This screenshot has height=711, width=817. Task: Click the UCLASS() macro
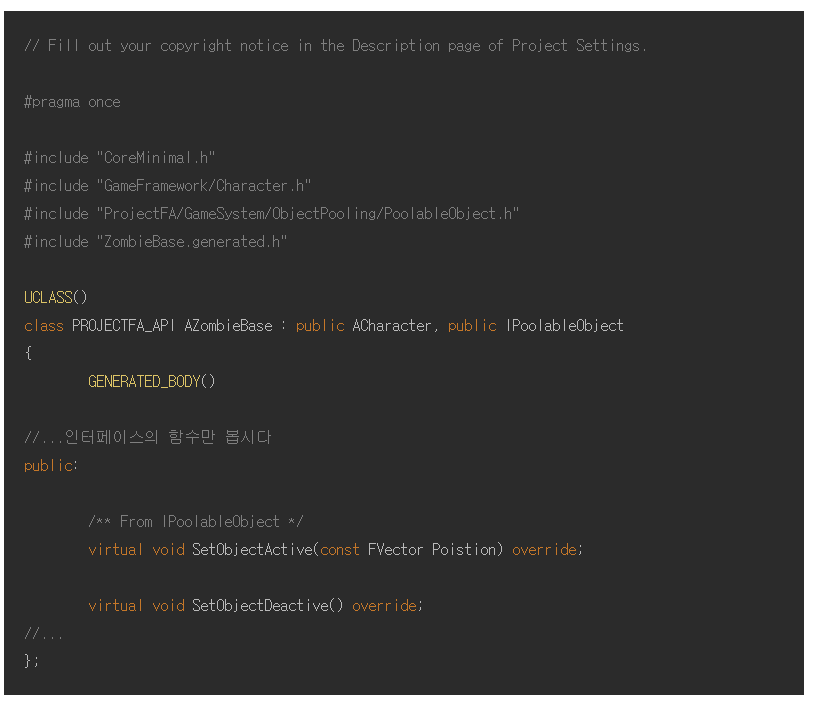56,298
